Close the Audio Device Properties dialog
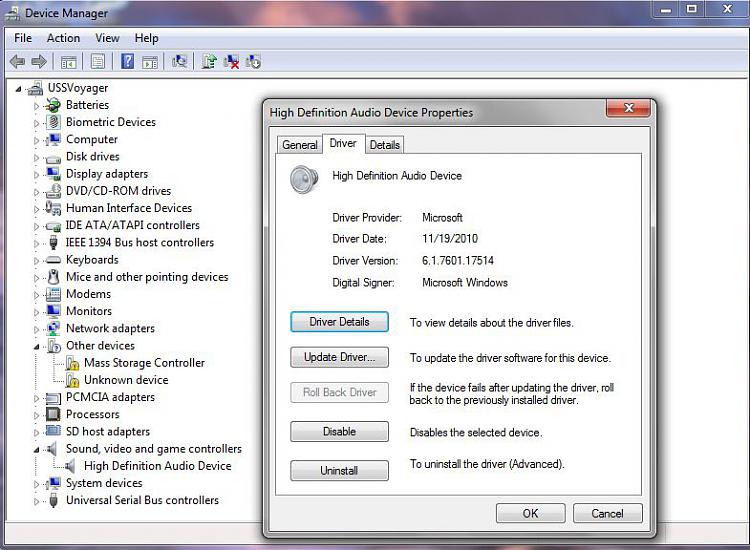 coord(629,108)
